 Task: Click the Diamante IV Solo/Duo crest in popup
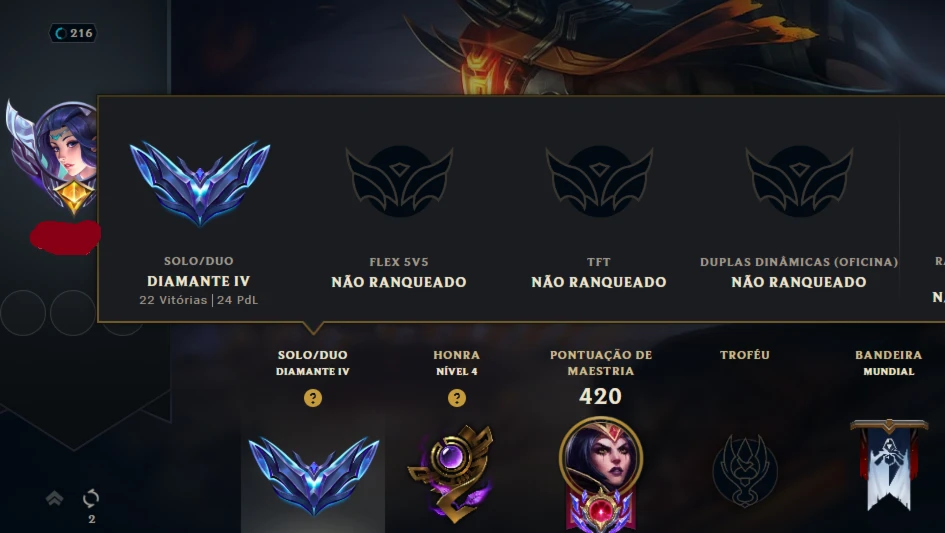coord(199,183)
